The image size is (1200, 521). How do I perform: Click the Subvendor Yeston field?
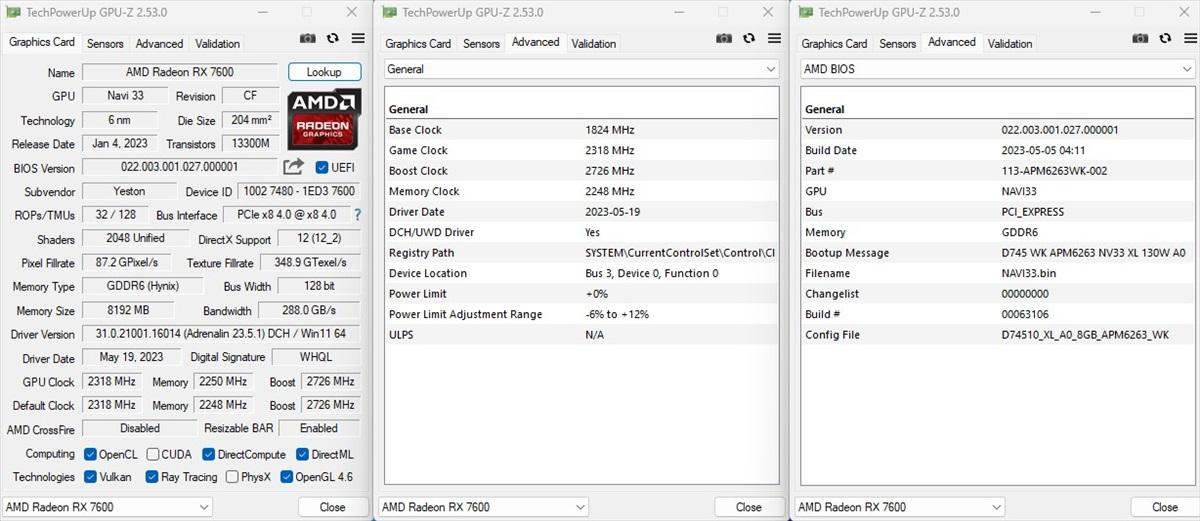128,191
